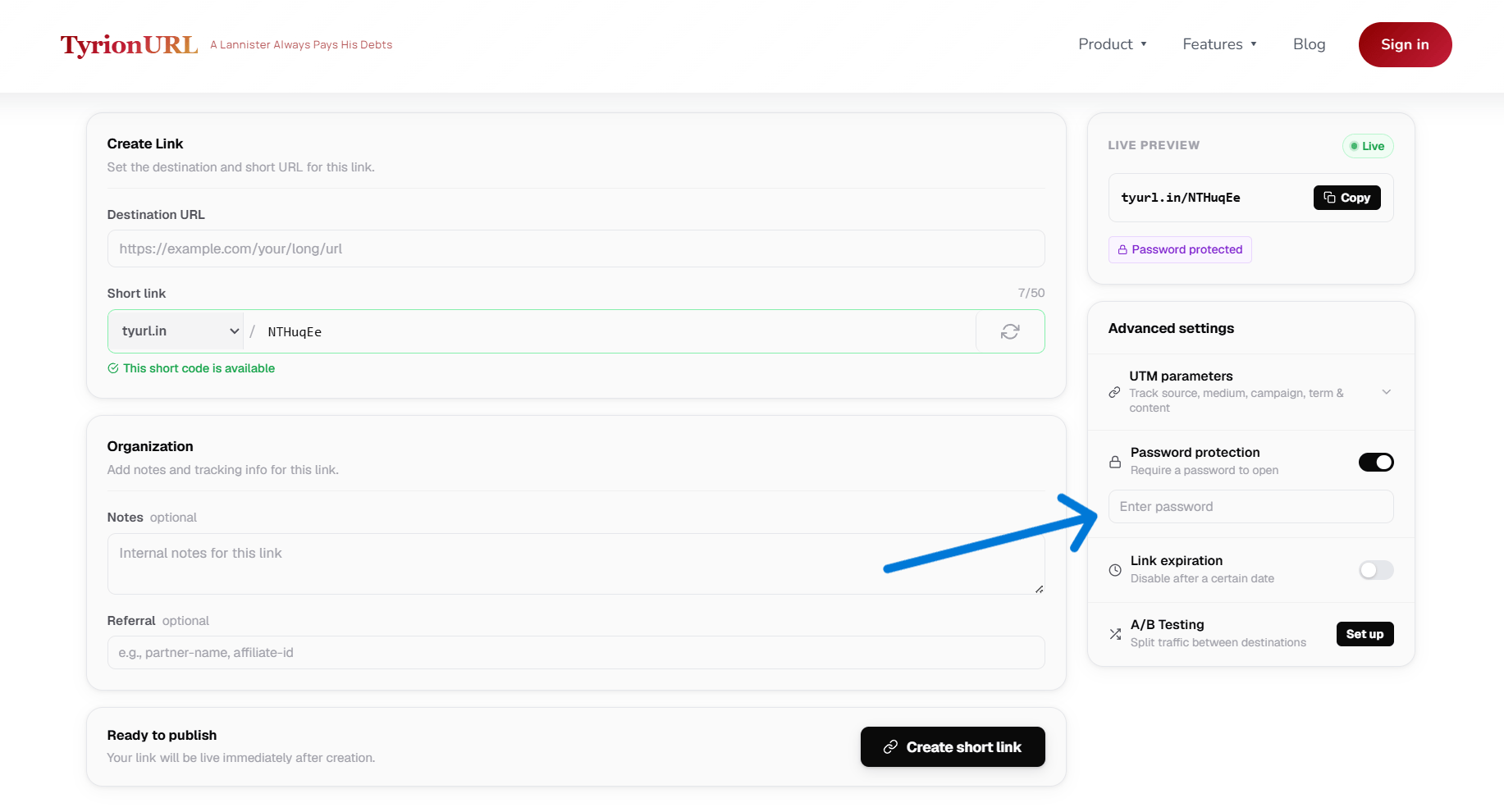The height and width of the screenshot is (812, 1504).
Task: Expand the UTM parameters section
Action: pyautogui.click(x=1386, y=392)
